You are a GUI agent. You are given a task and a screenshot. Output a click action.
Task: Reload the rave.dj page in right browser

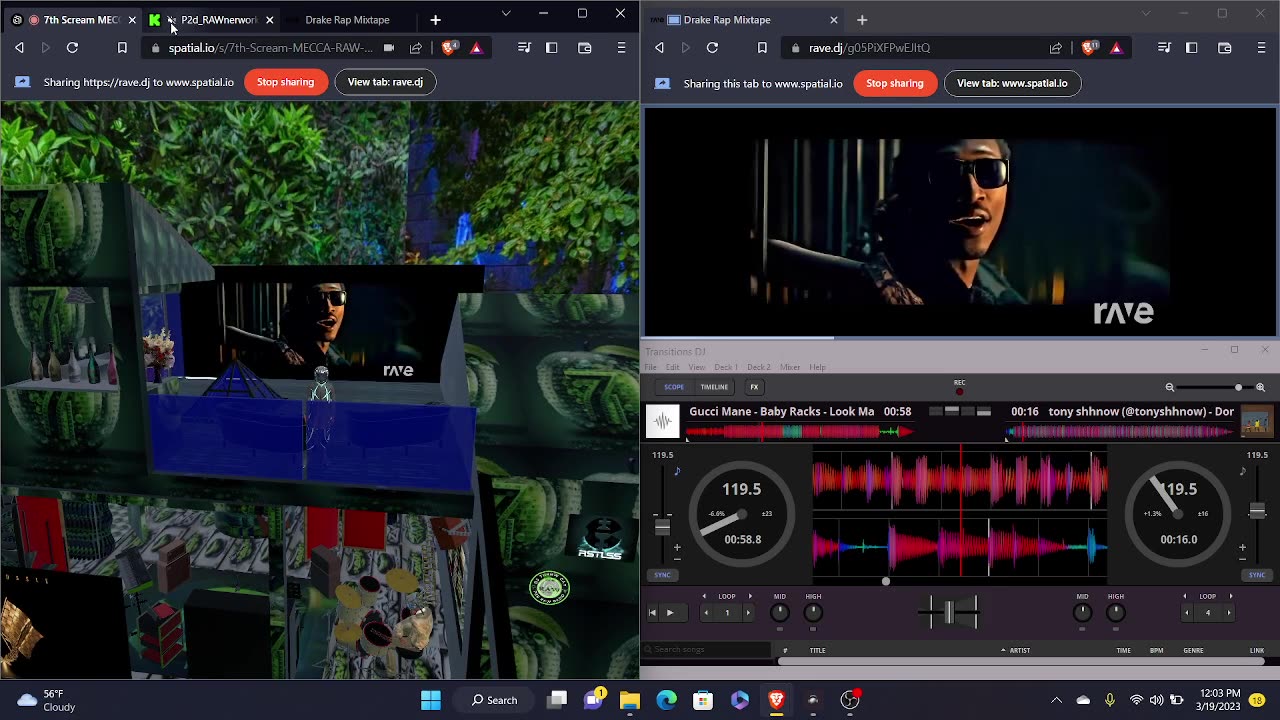(x=712, y=47)
